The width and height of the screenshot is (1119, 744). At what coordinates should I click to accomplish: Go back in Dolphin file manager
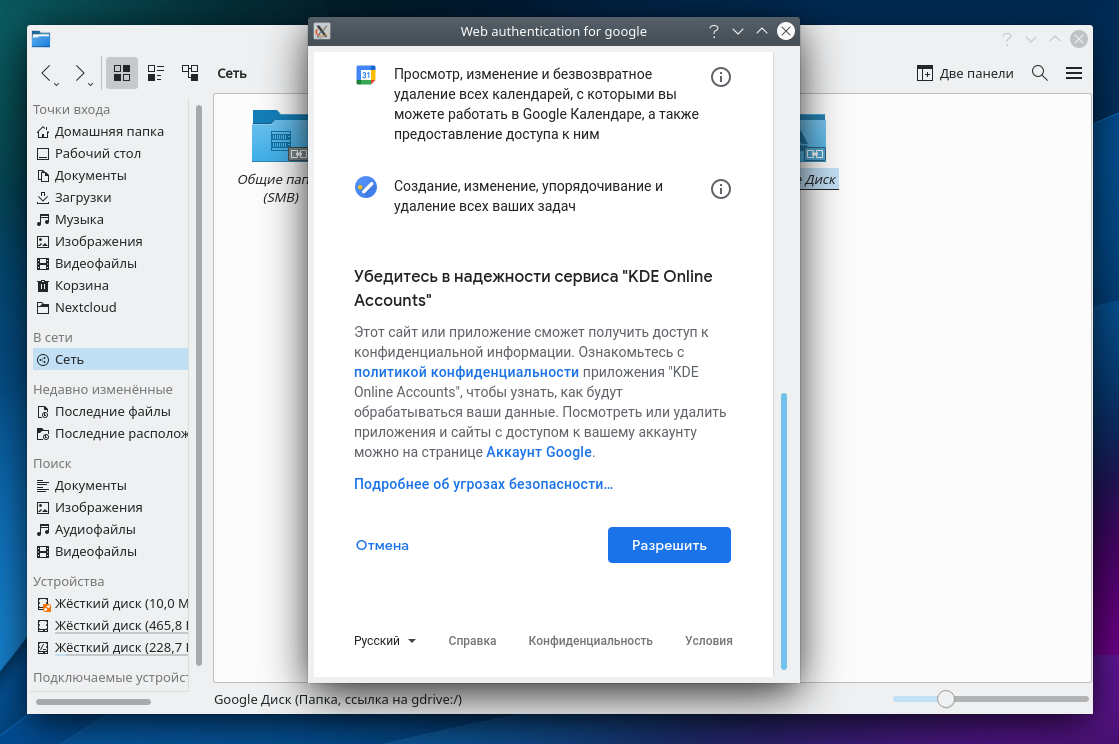click(46, 73)
